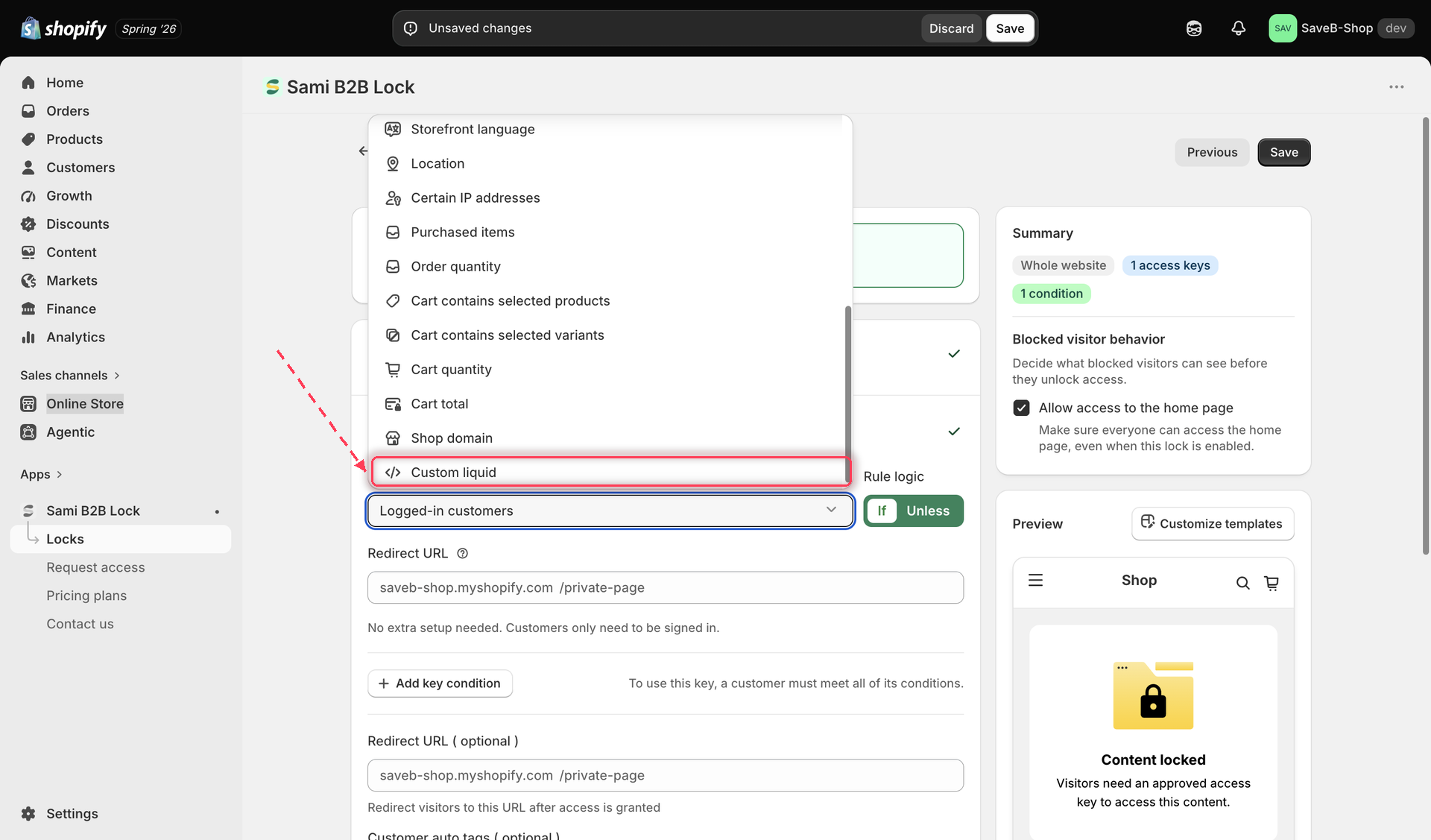This screenshot has width=1431, height=840.
Task: Click the dark Save button near Previous
Action: pyautogui.click(x=1283, y=153)
